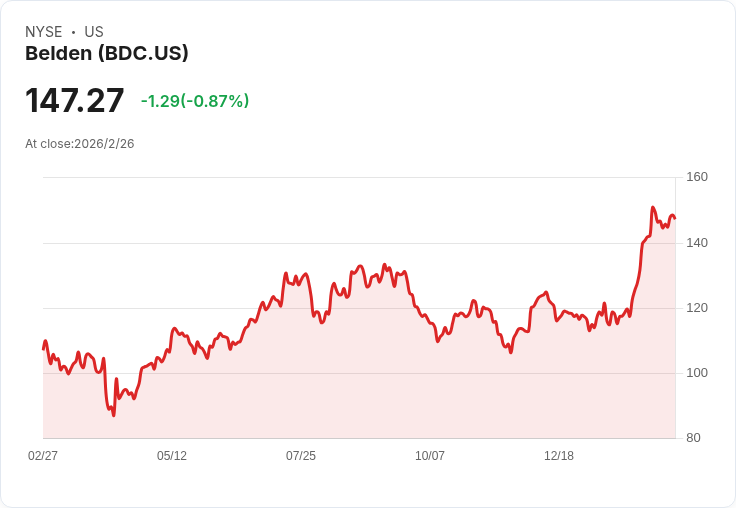Click the 02/27 x-axis date label
The image size is (736, 508).
(x=43, y=455)
